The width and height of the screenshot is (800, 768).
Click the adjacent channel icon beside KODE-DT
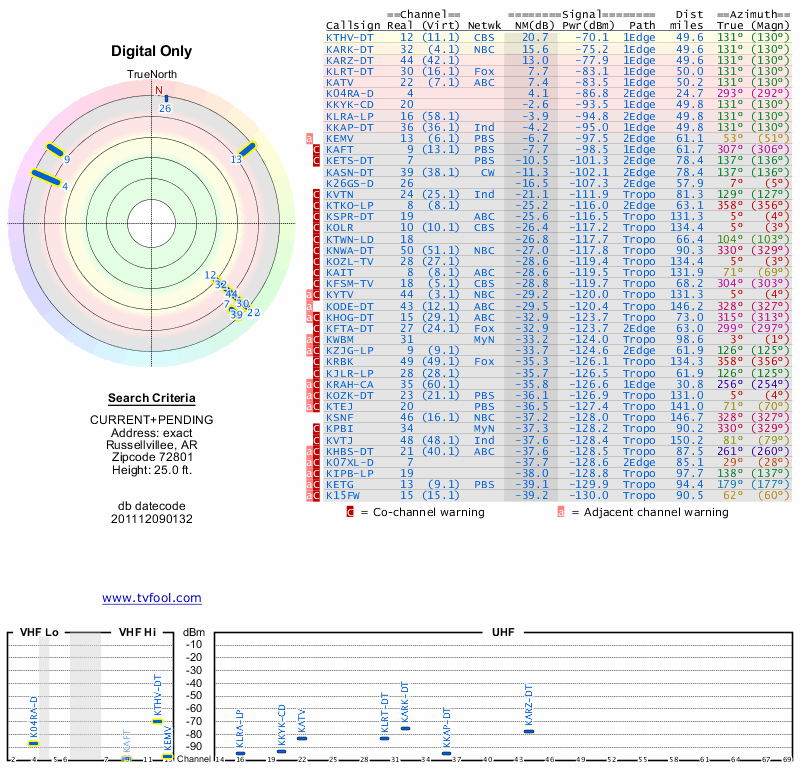pyautogui.click(x=309, y=305)
